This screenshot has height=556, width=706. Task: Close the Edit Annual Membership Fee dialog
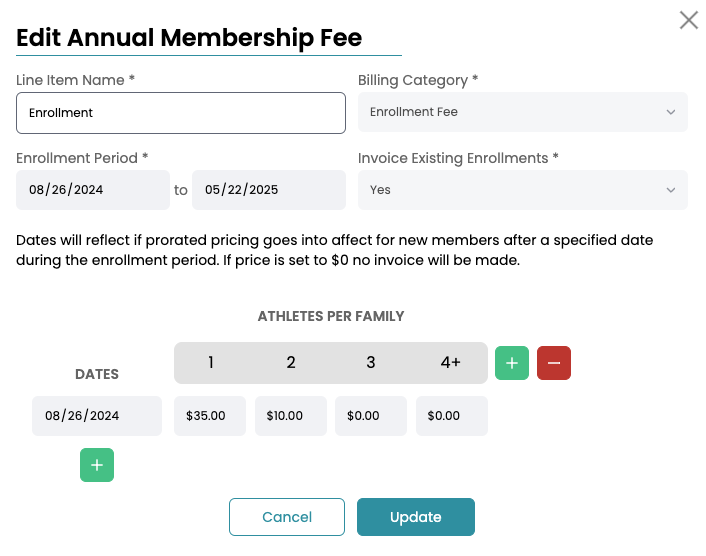click(689, 20)
